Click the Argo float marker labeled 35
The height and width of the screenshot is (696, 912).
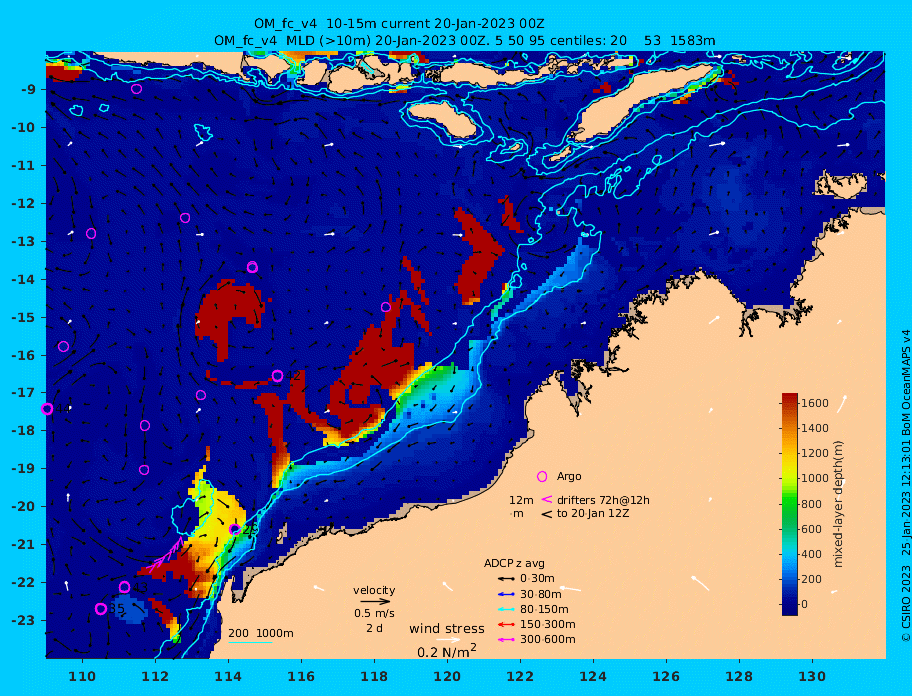tap(101, 609)
